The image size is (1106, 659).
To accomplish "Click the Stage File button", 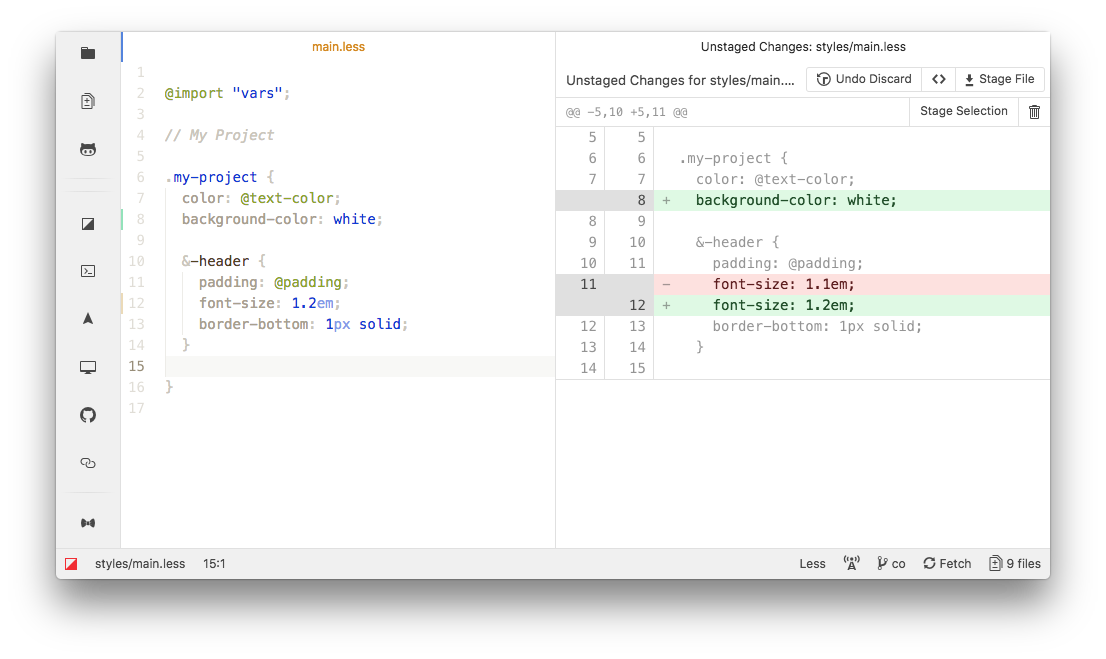I will [999, 79].
